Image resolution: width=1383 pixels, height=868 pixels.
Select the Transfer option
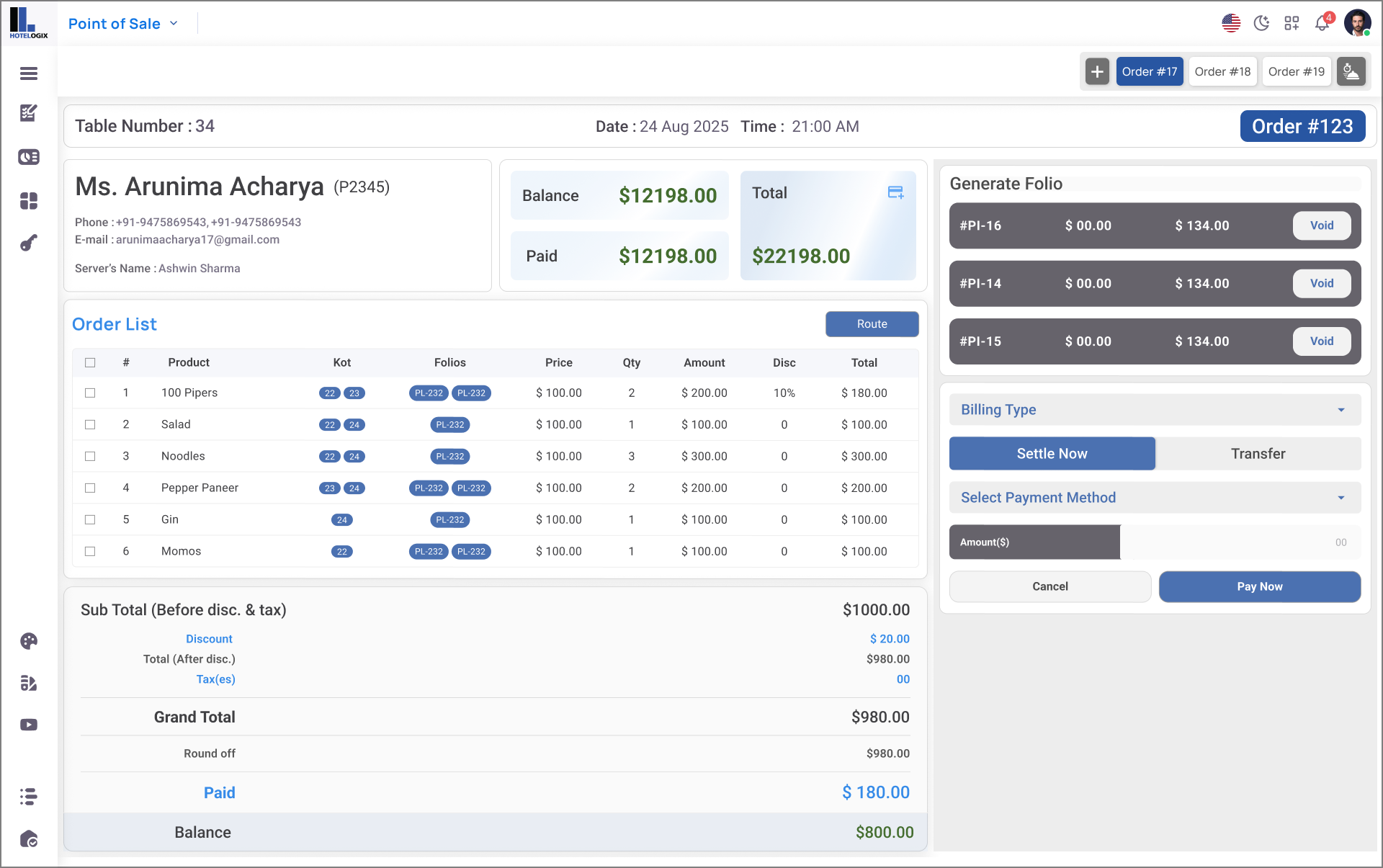1258,454
